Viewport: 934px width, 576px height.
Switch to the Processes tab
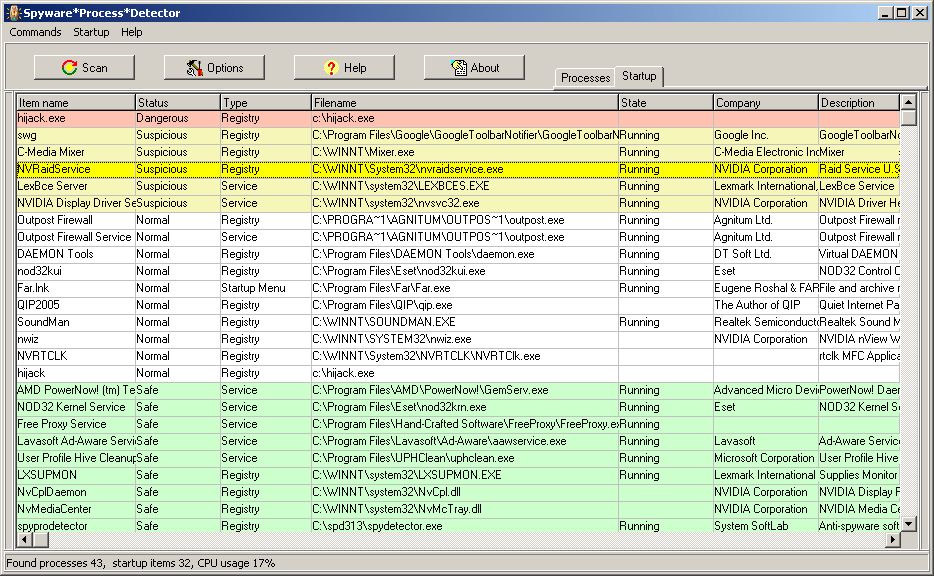(x=585, y=78)
